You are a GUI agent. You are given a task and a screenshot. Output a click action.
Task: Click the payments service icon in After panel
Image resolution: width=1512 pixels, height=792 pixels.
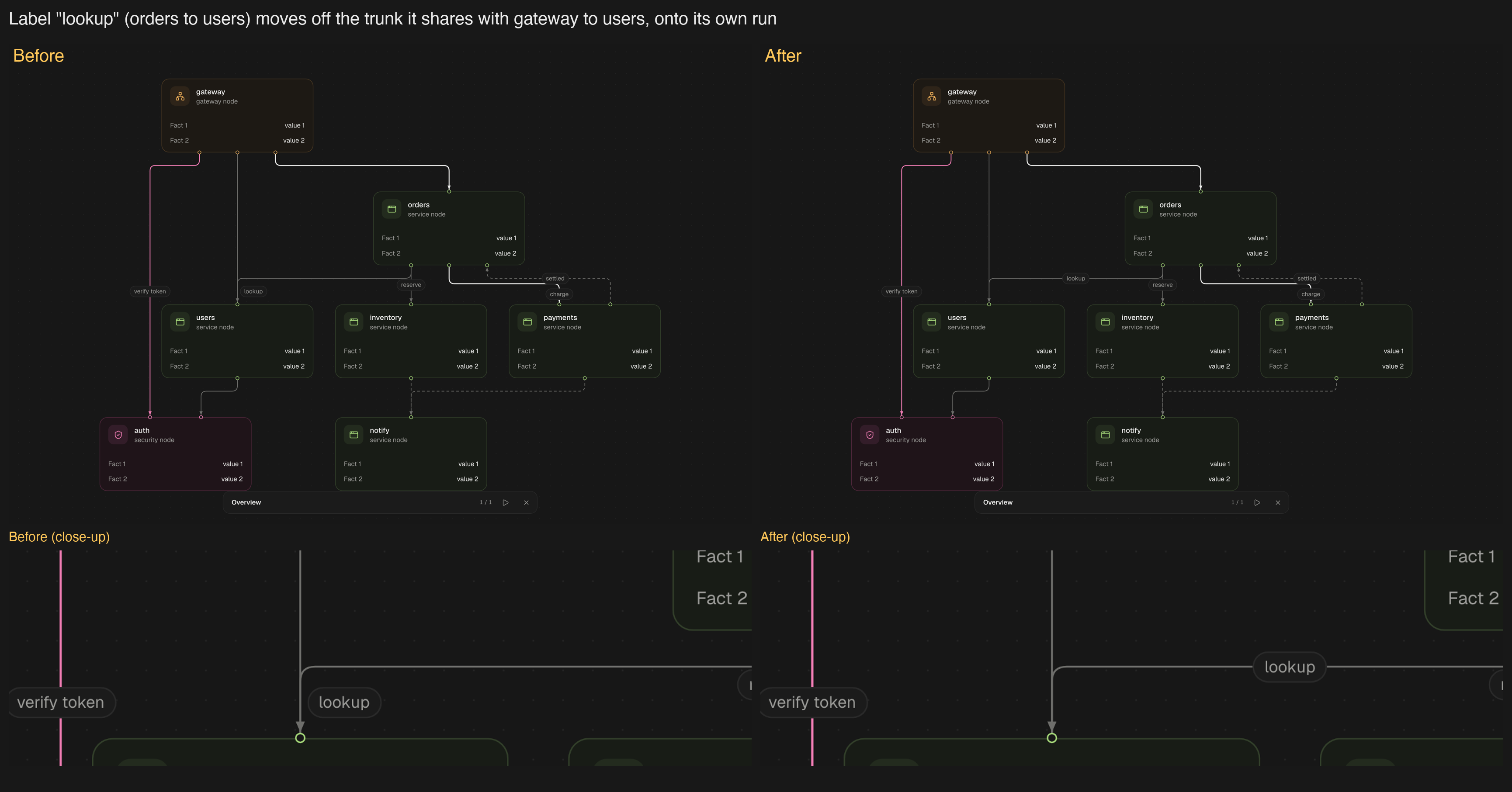coord(1279,322)
